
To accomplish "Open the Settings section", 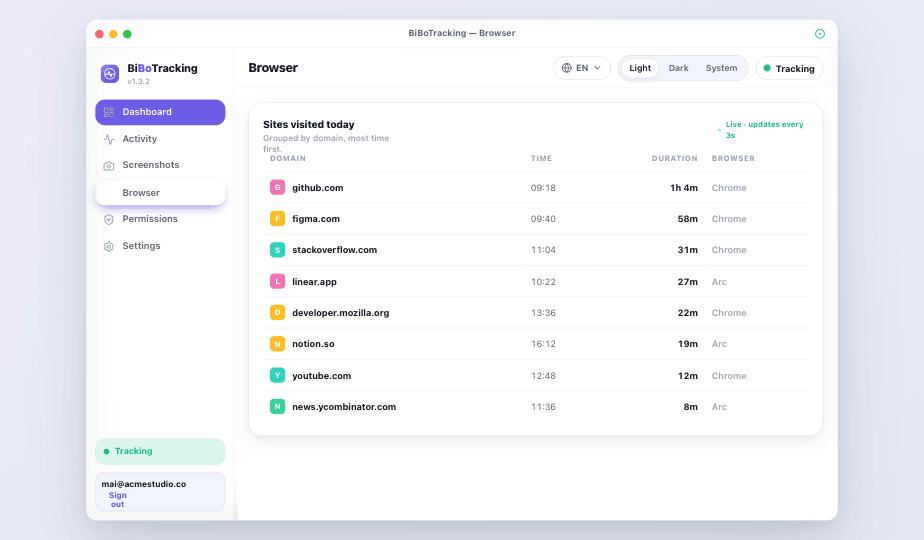I will click(x=160, y=246).
